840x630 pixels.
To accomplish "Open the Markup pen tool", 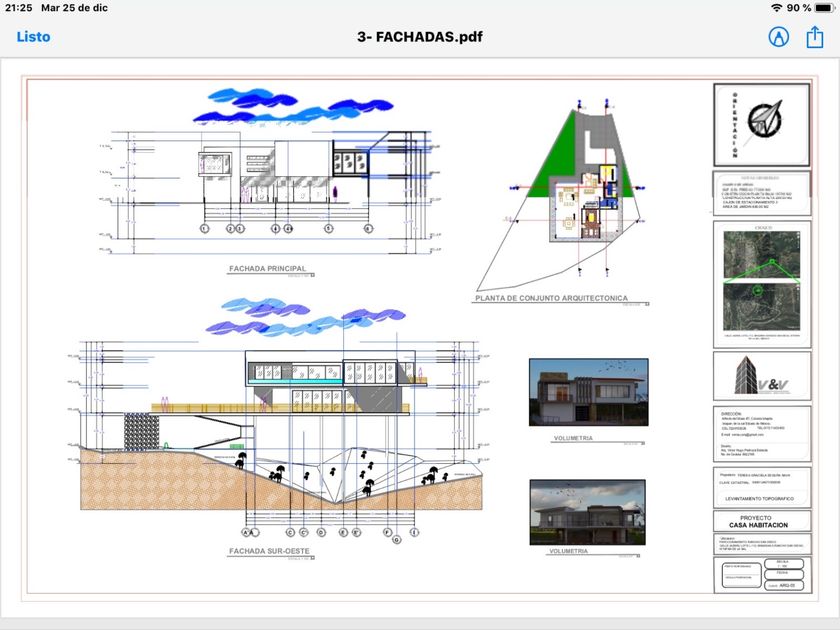I will click(778, 36).
